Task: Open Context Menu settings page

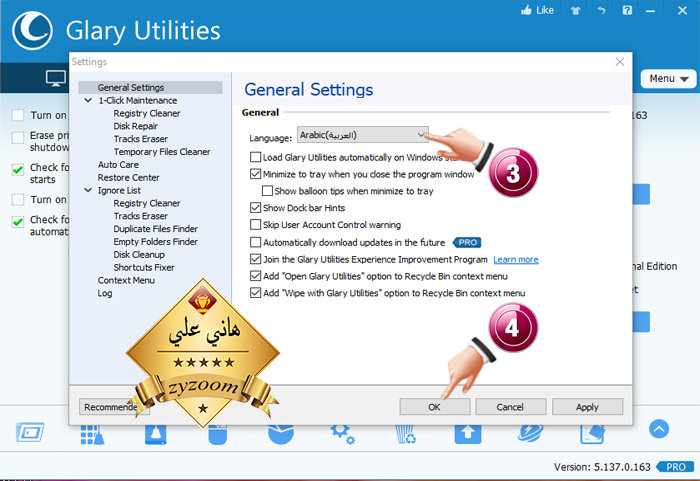Action: 126,280
